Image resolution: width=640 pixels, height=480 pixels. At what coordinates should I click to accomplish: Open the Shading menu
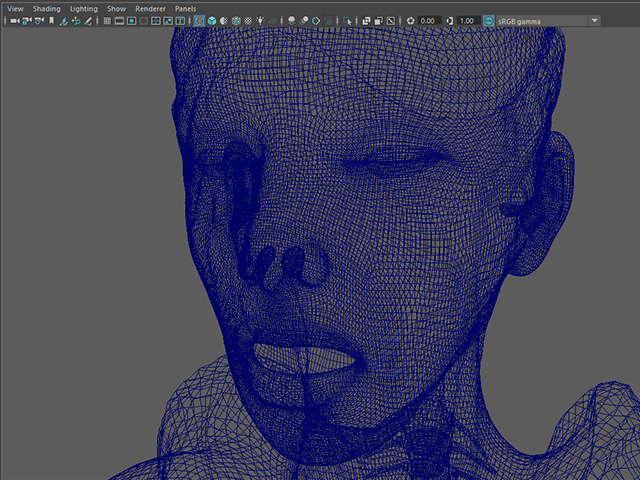47,9
